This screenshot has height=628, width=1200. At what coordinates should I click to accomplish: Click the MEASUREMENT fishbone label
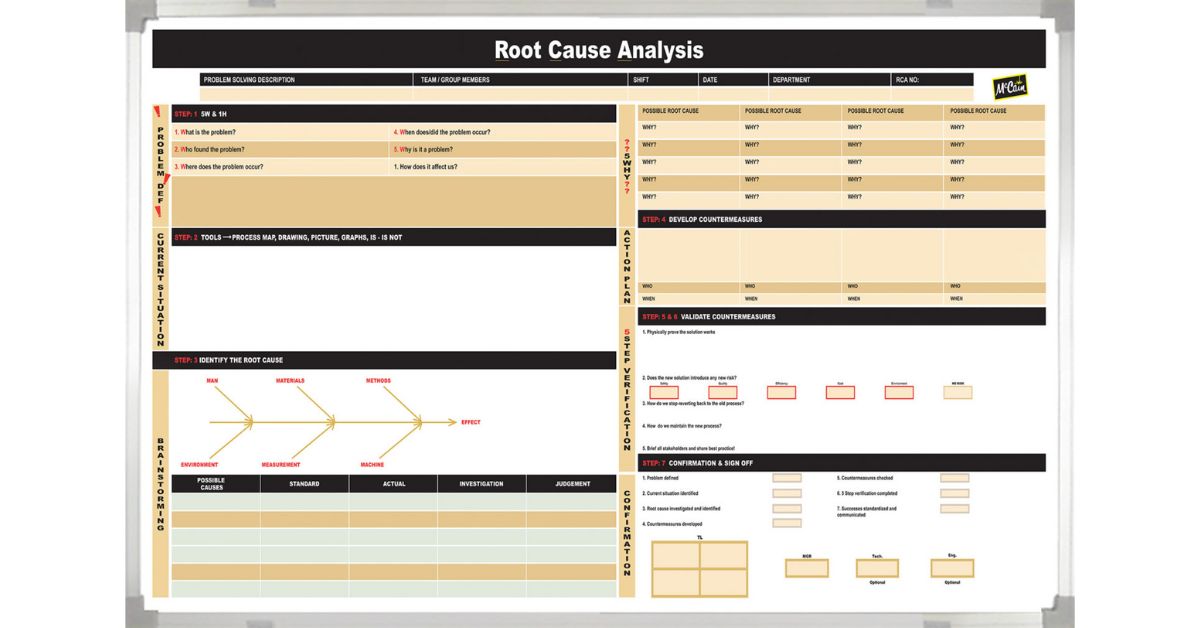click(283, 464)
